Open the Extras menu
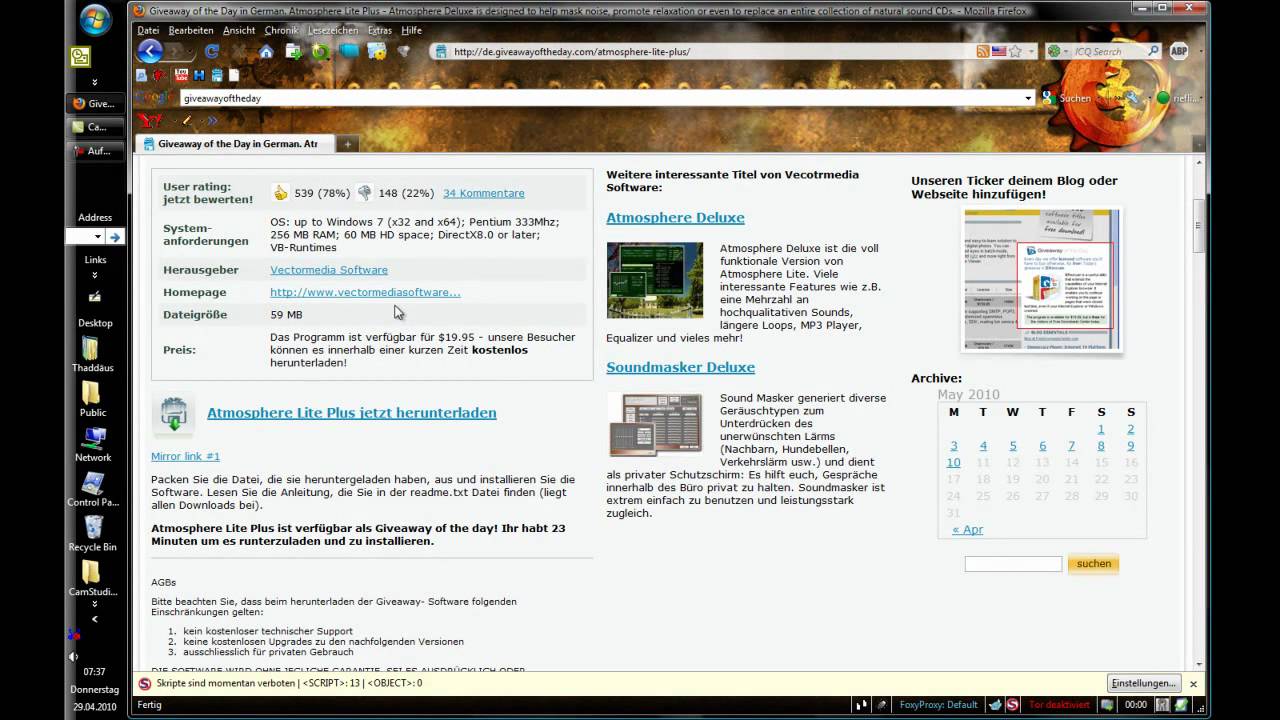The width and height of the screenshot is (1280, 720). point(380,30)
